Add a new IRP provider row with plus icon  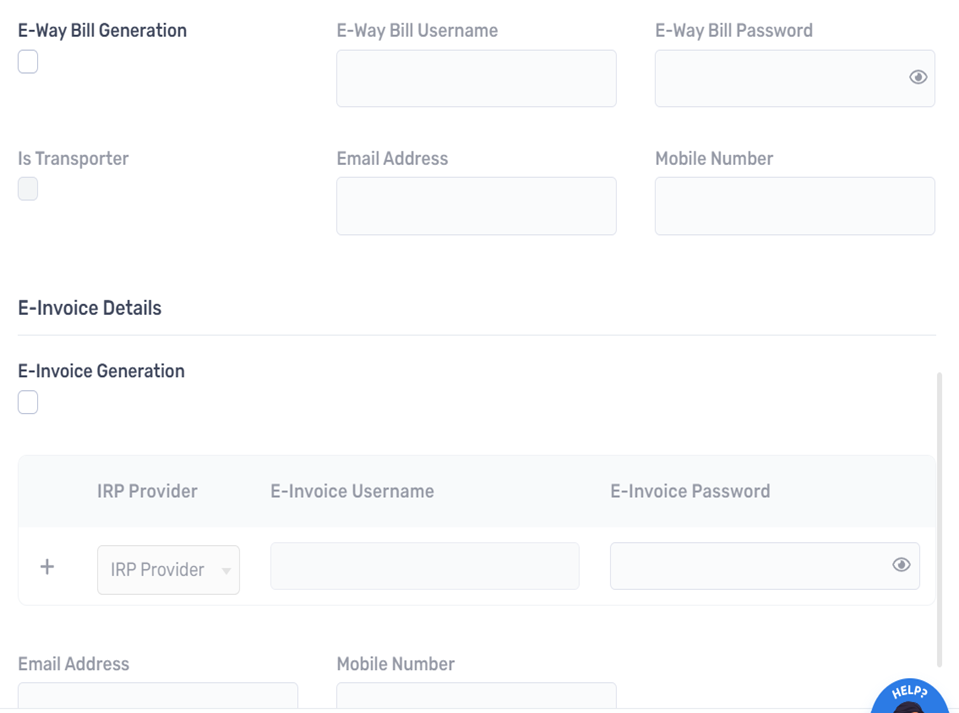47,567
